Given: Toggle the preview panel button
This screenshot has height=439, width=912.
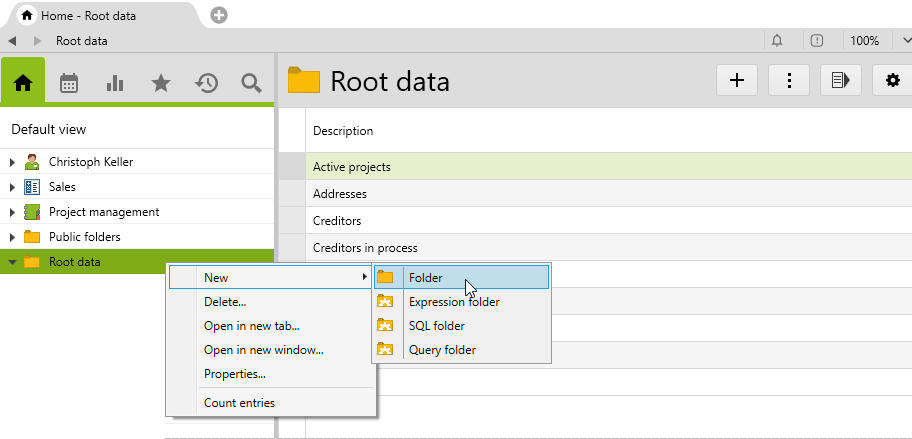Looking at the screenshot, I should tap(841, 81).
